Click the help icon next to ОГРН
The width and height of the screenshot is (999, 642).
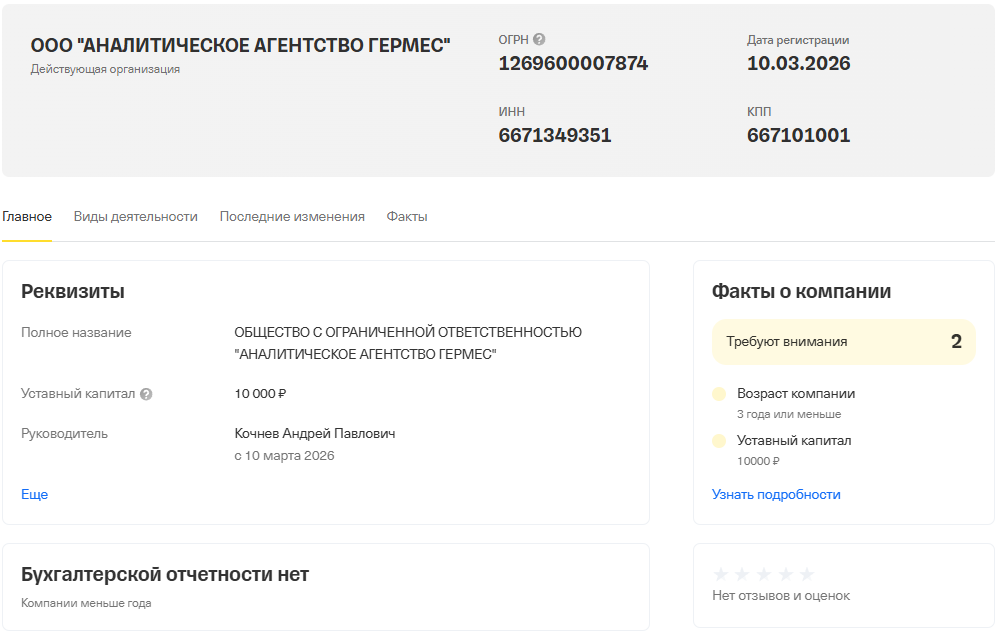[x=539, y=39]
